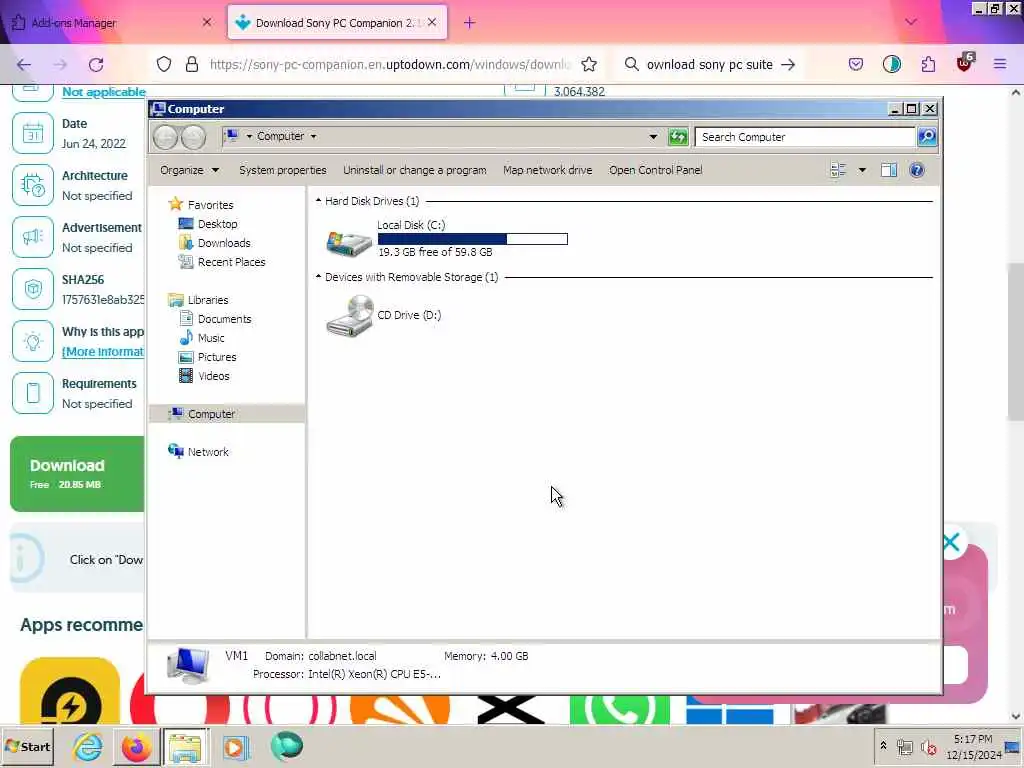The height and width of the screenshot is (768, 1024).
Task: Collapse Devices with Removable Storage group
Action: coord(319,277)
